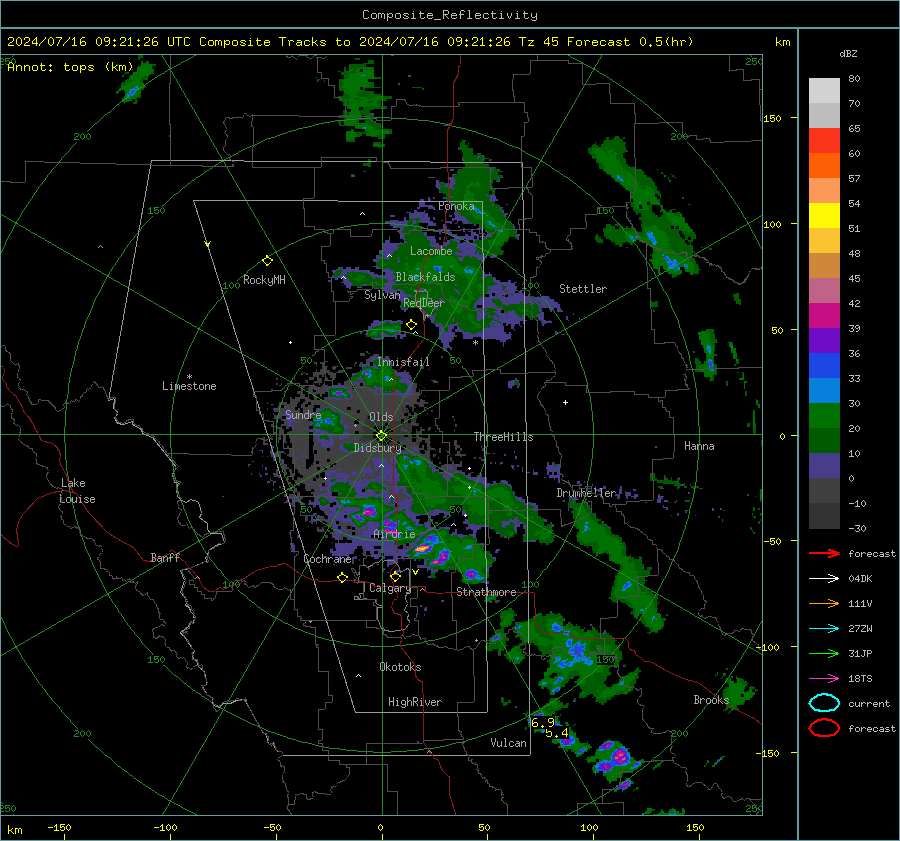Click the magenta 39-42 dBZ swatch
The width and height of the screenshot is (900, 841).
[824, 316]
